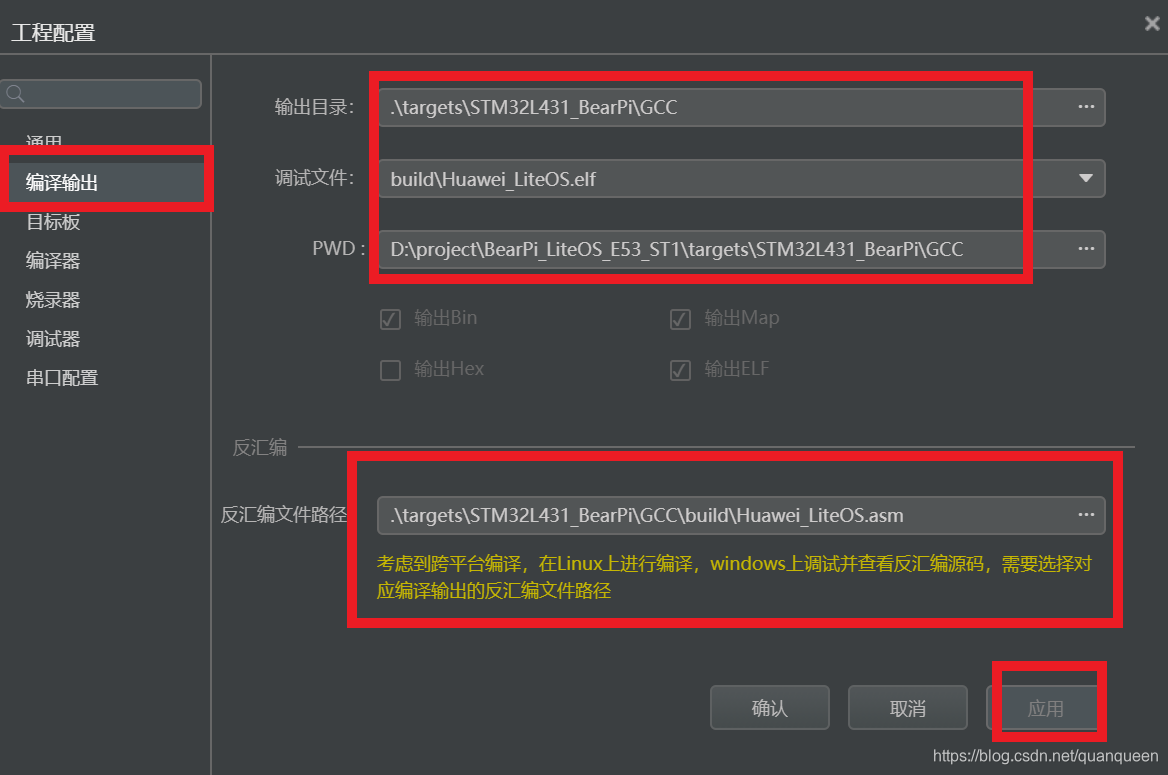Click the 反汇编文件路径 input field
This screenshot has width=1168, height=775.
point(741,515)
